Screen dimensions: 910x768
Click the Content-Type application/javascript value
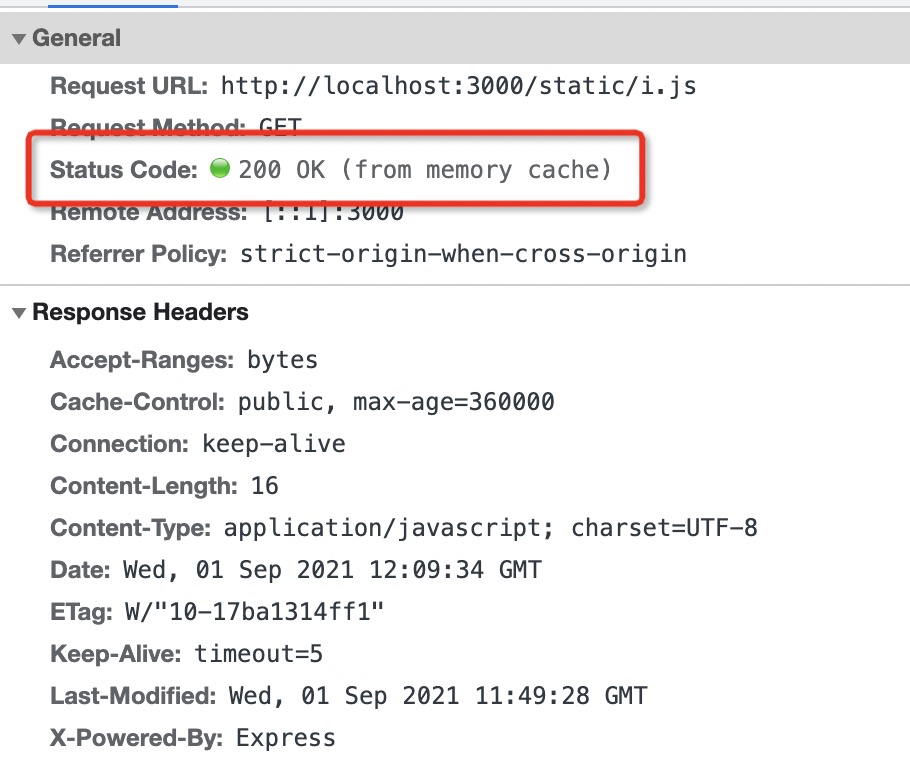point(490,528)
